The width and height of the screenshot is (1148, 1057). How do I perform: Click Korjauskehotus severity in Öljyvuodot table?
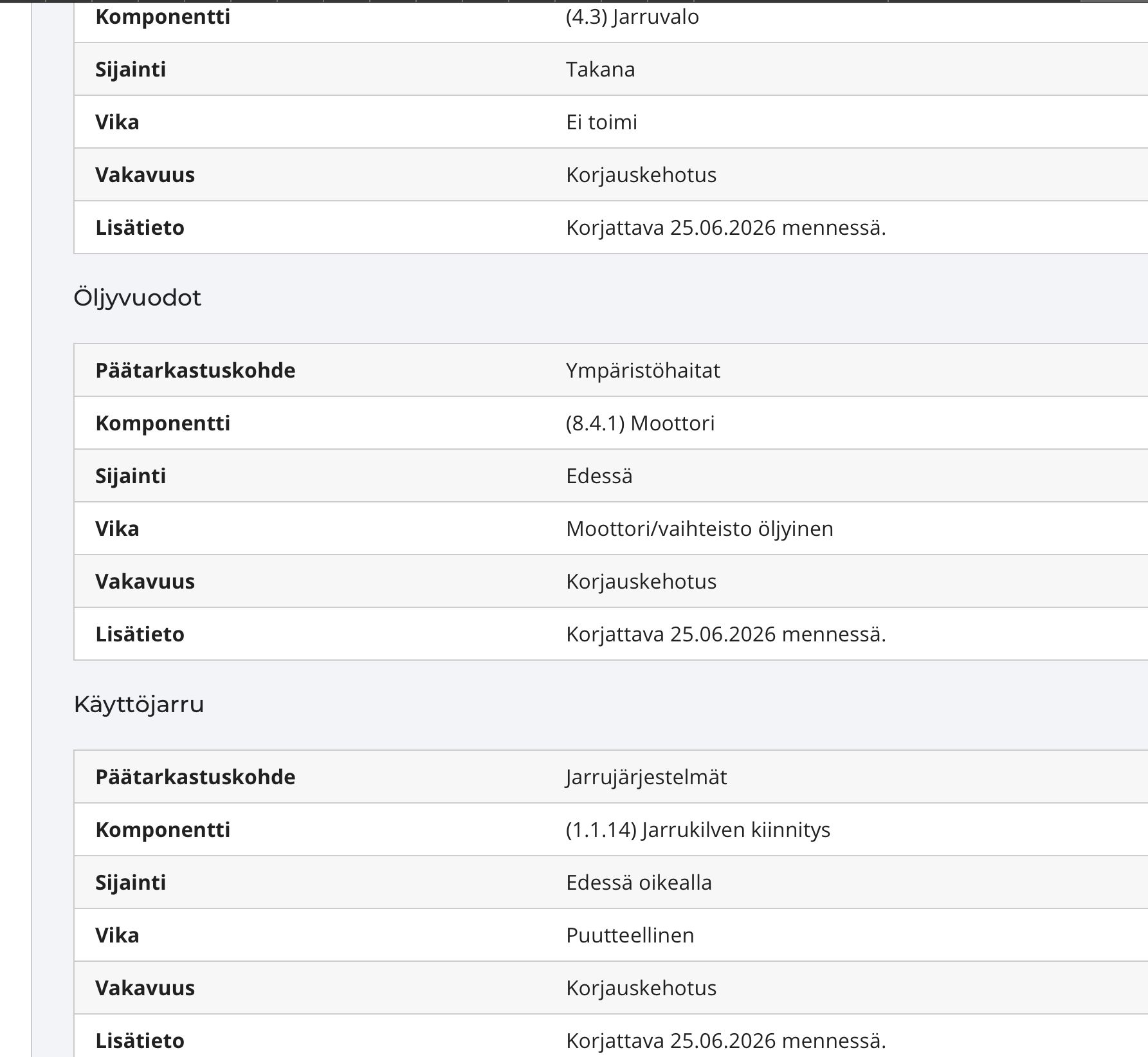641,582
